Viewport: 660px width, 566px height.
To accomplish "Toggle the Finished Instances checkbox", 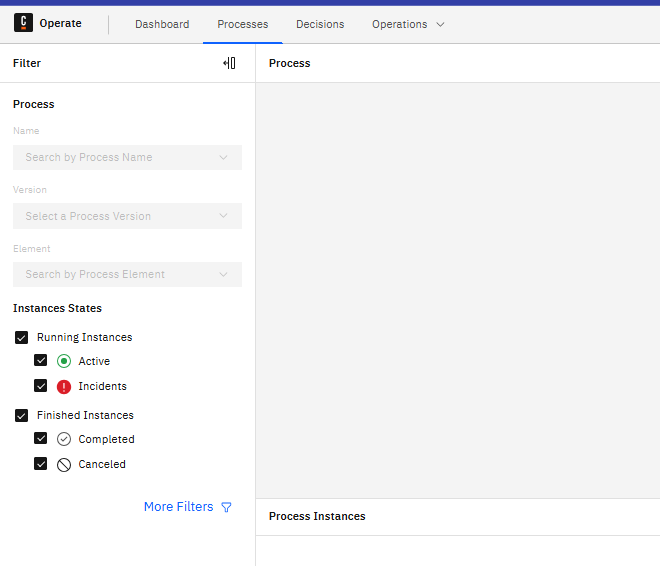I will pos(21,415).
